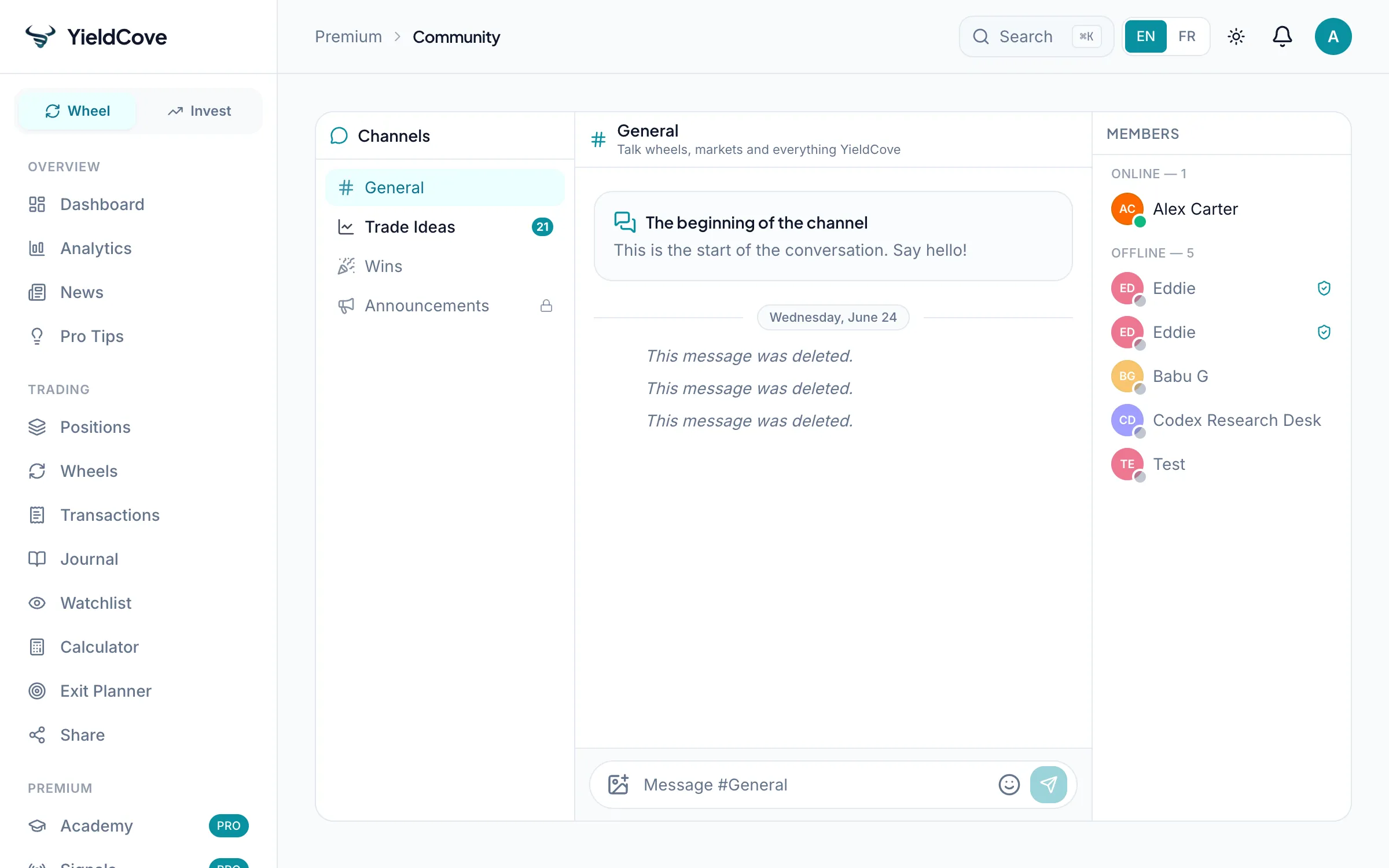
Task: Click the Announcements megaphone icon
Action: tap(346, 306)
